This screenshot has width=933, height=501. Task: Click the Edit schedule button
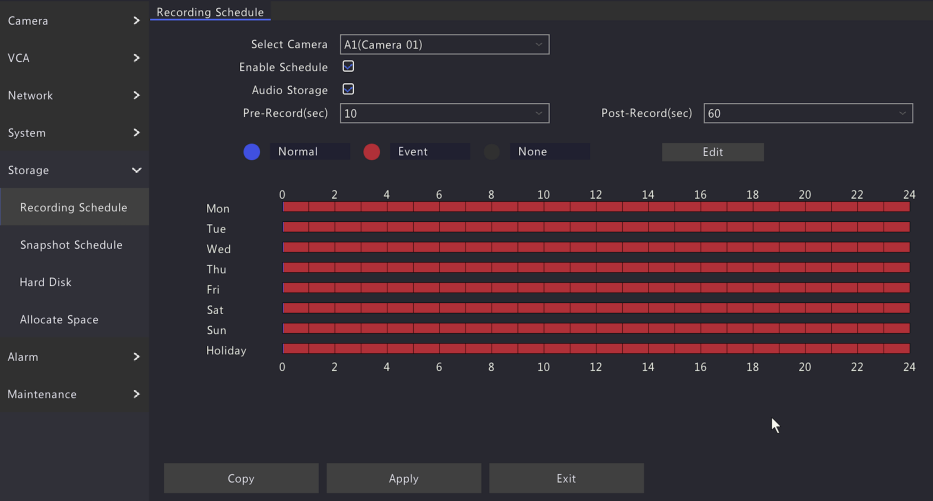tap(713, 152)
